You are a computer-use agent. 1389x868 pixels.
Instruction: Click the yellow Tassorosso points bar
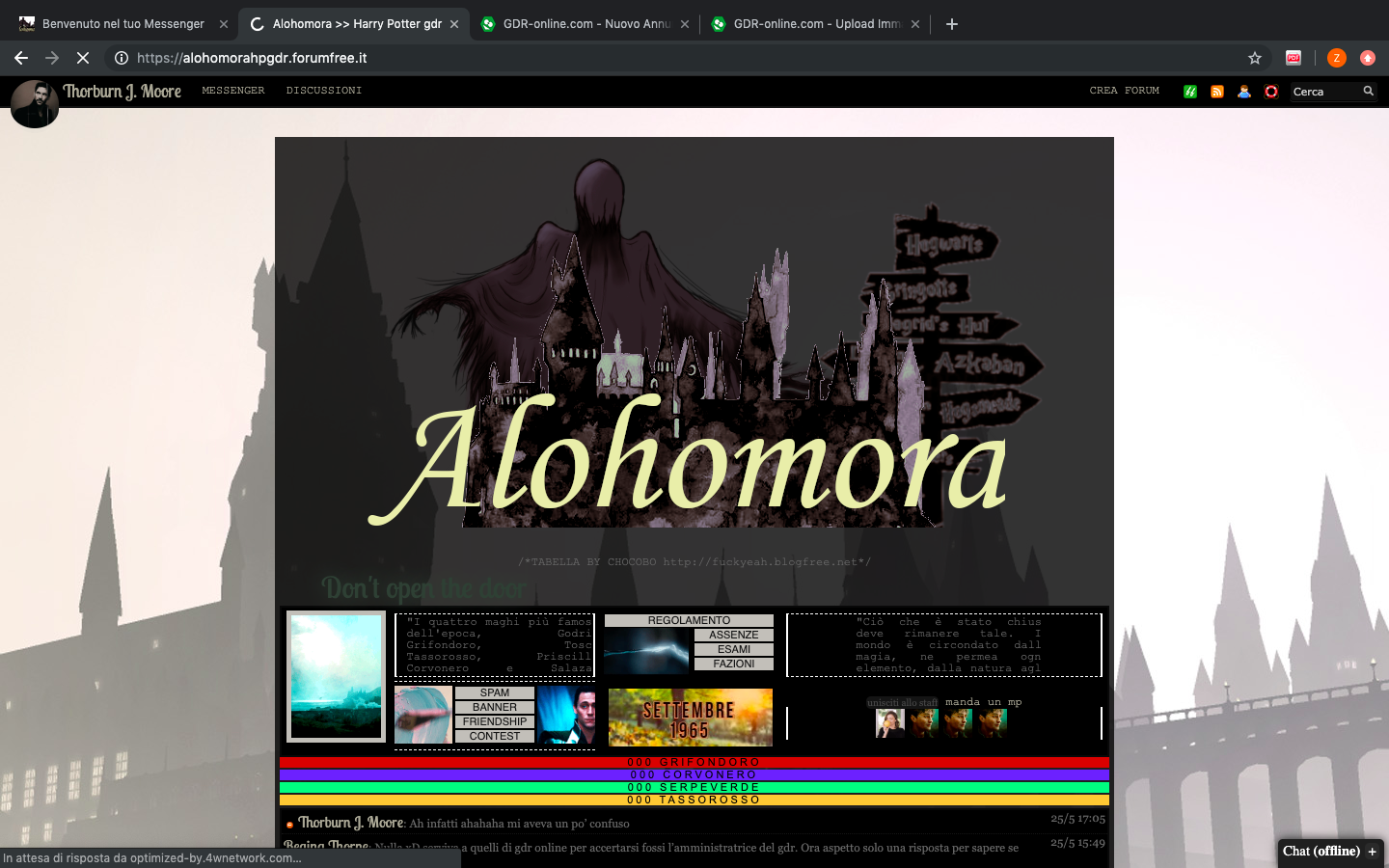click(694, 800)
